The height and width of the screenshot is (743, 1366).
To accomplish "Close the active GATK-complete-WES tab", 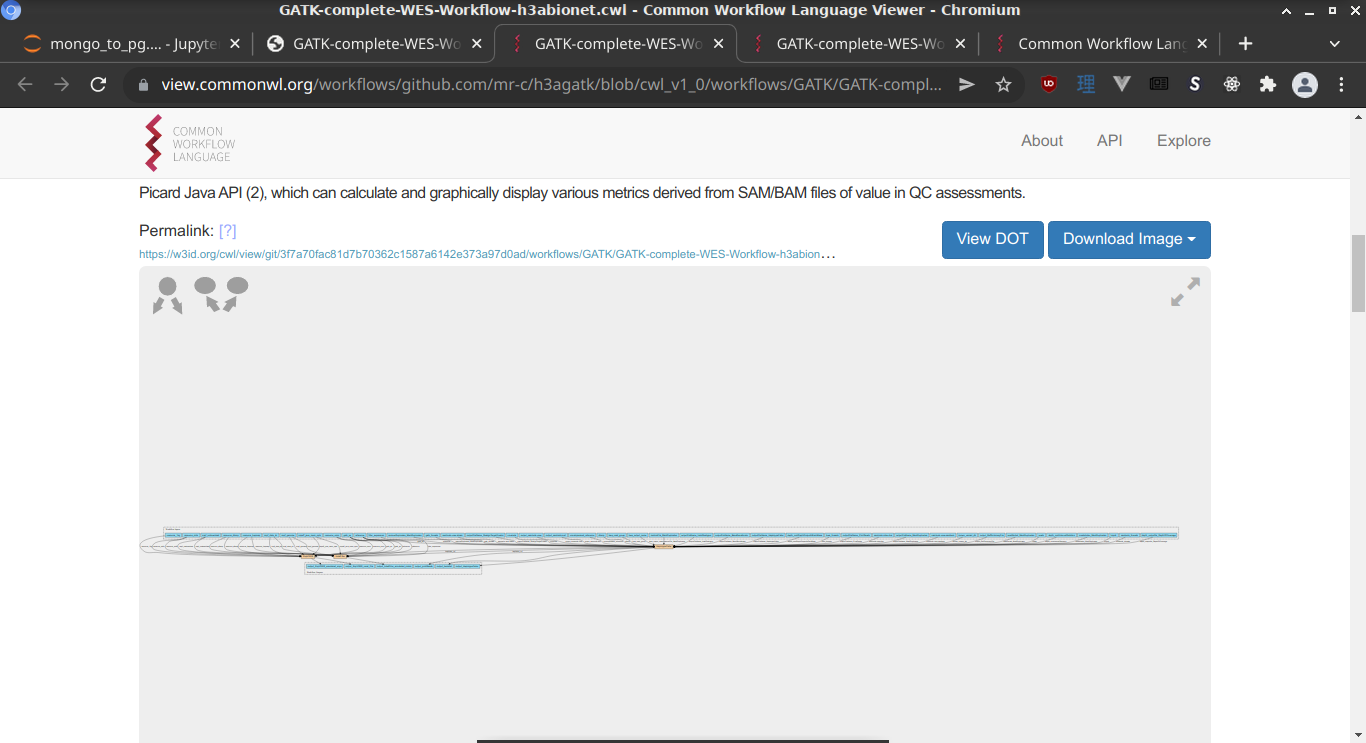I will (718, 44).
